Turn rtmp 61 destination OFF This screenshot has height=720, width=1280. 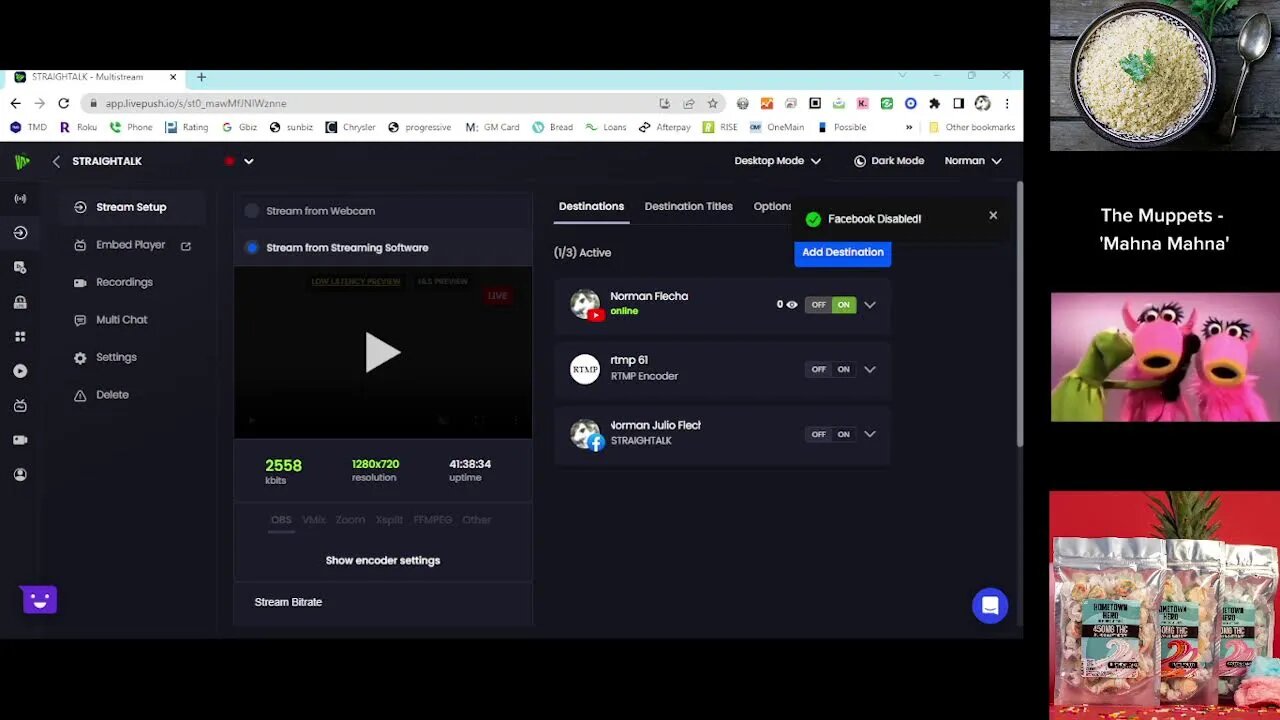click(819, 369)
